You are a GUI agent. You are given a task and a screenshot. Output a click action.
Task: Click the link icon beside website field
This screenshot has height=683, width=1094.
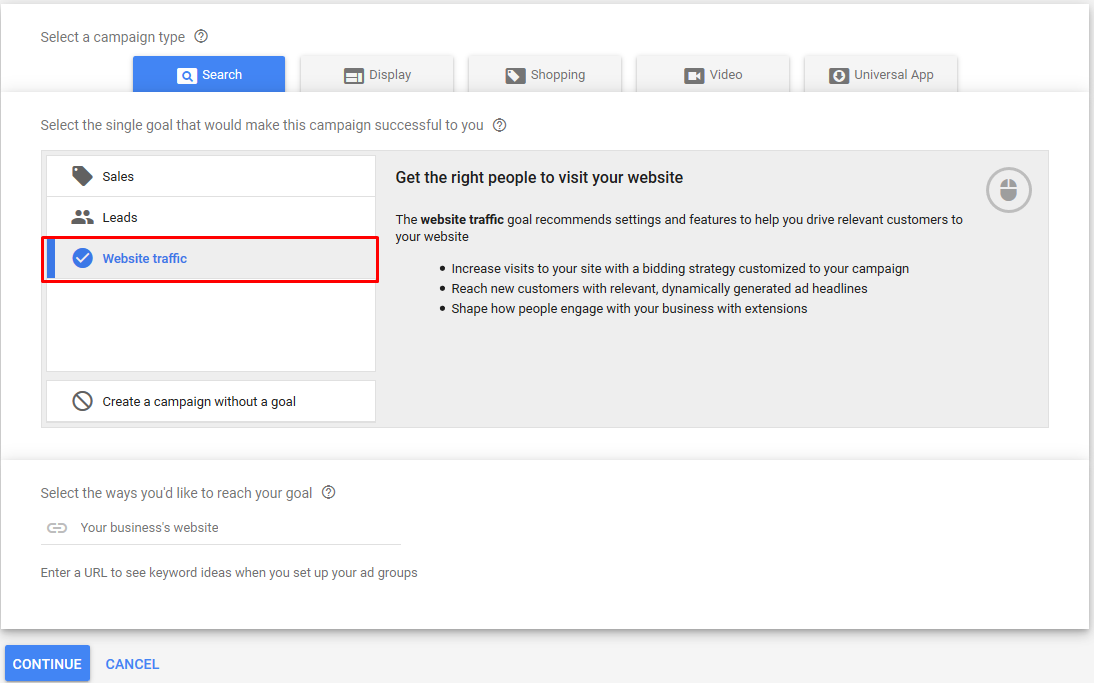coord(57,527)
